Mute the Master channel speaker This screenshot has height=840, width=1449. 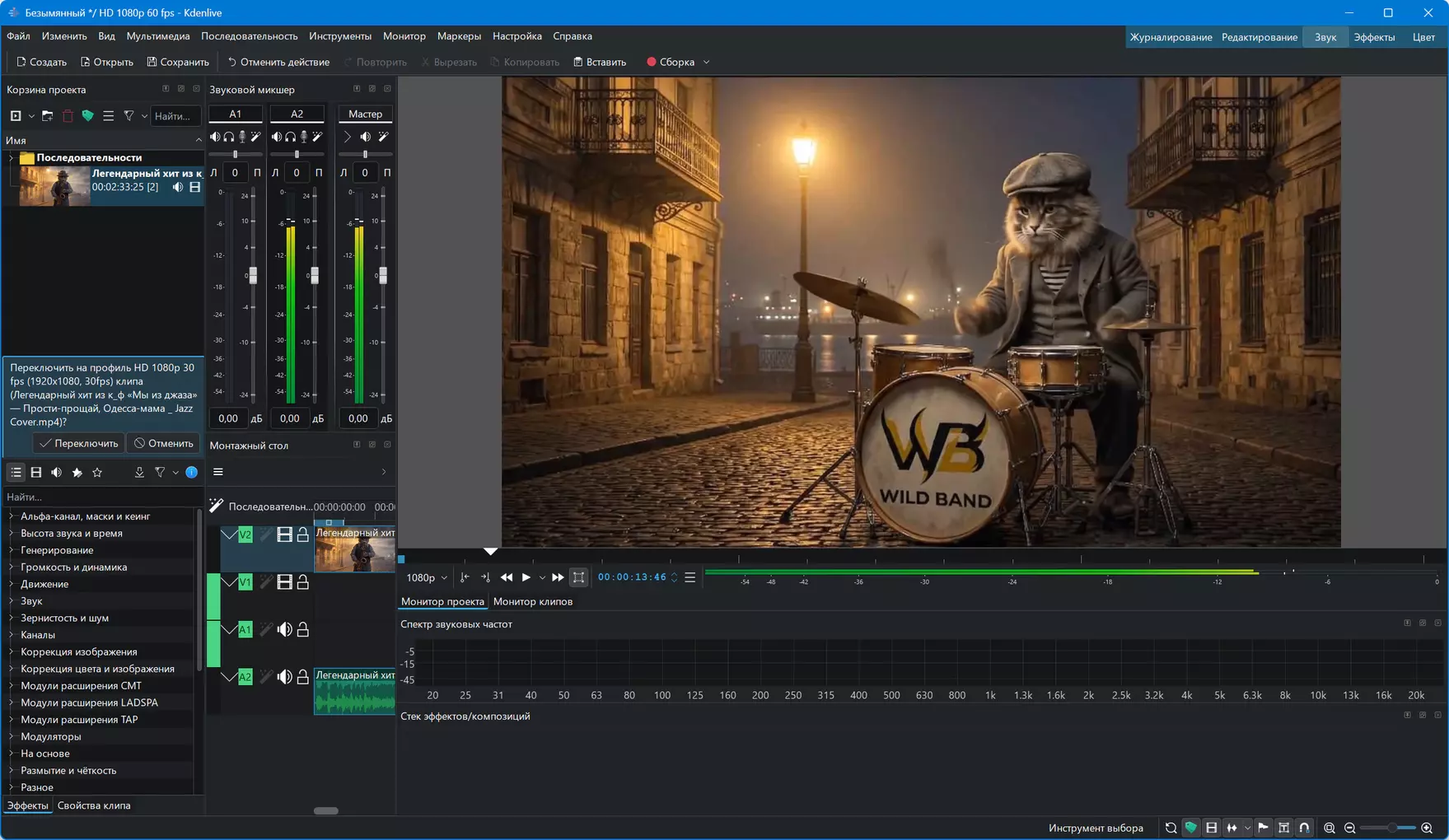365,137
